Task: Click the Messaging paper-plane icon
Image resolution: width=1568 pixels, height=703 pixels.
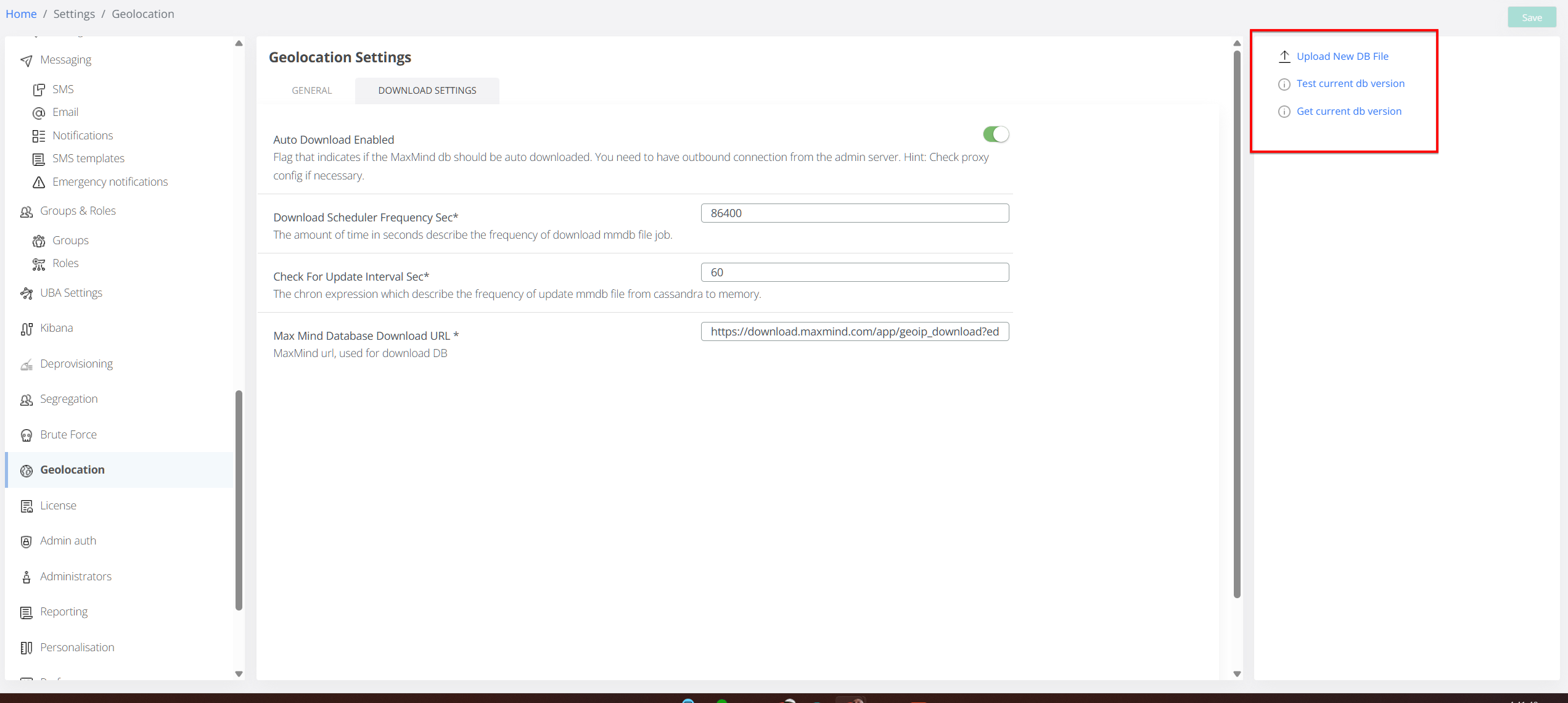Action: click(26, 60)
